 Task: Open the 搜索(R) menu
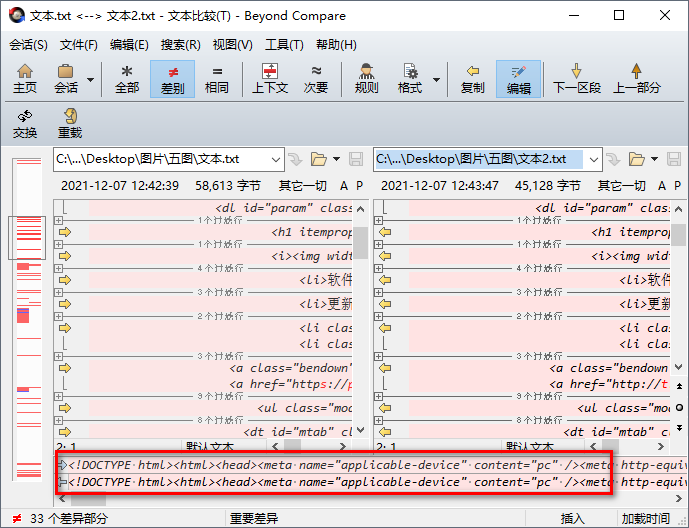181,45
